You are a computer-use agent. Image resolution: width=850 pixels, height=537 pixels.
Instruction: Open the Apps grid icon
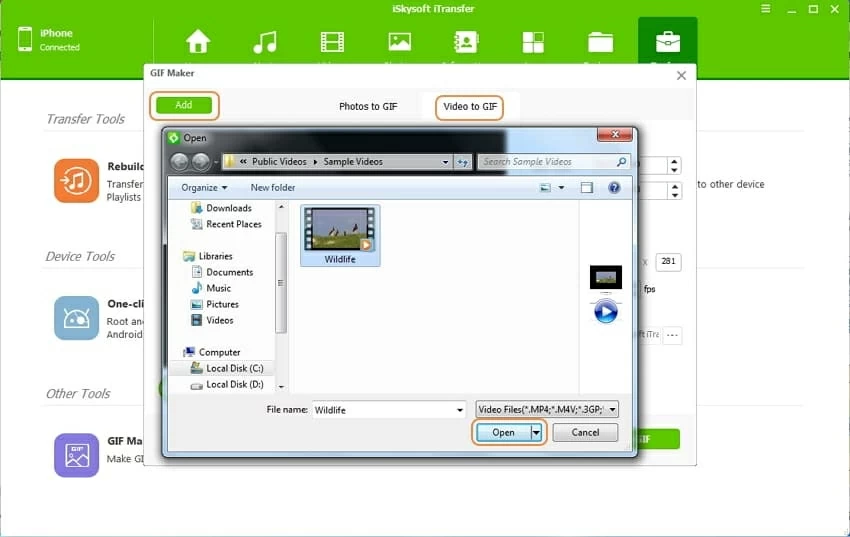coord(533,42)
